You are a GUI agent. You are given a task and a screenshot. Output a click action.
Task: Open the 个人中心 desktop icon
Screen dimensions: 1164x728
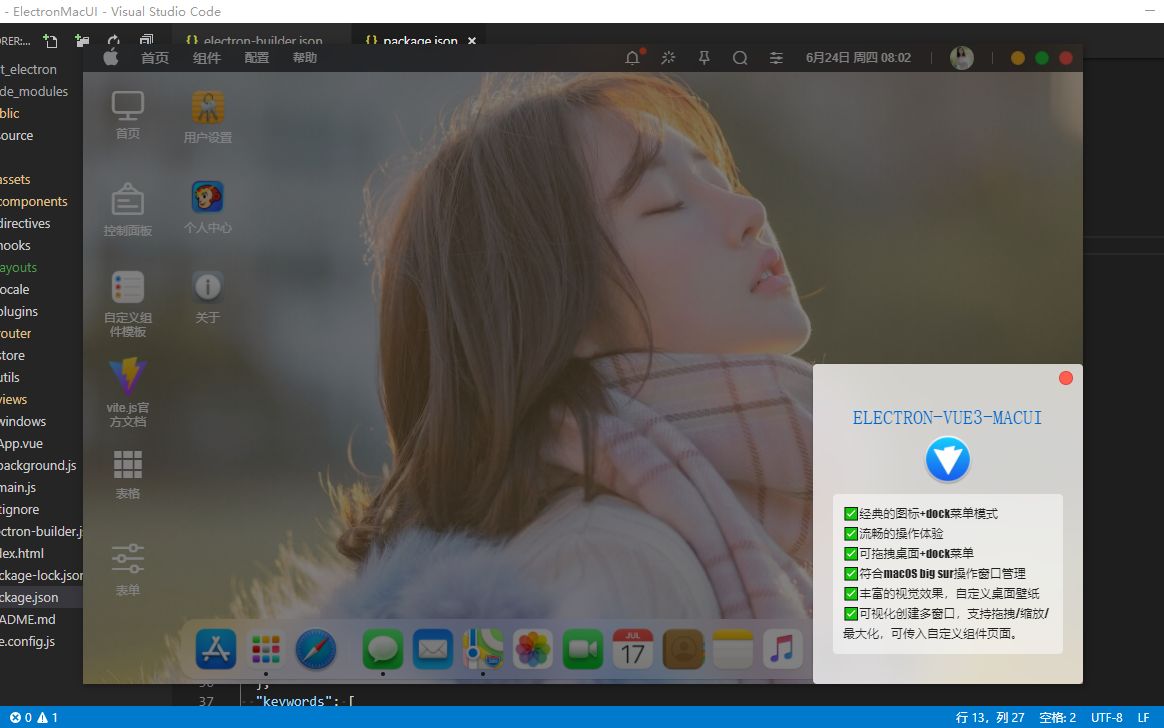click(x=207, y=198)
